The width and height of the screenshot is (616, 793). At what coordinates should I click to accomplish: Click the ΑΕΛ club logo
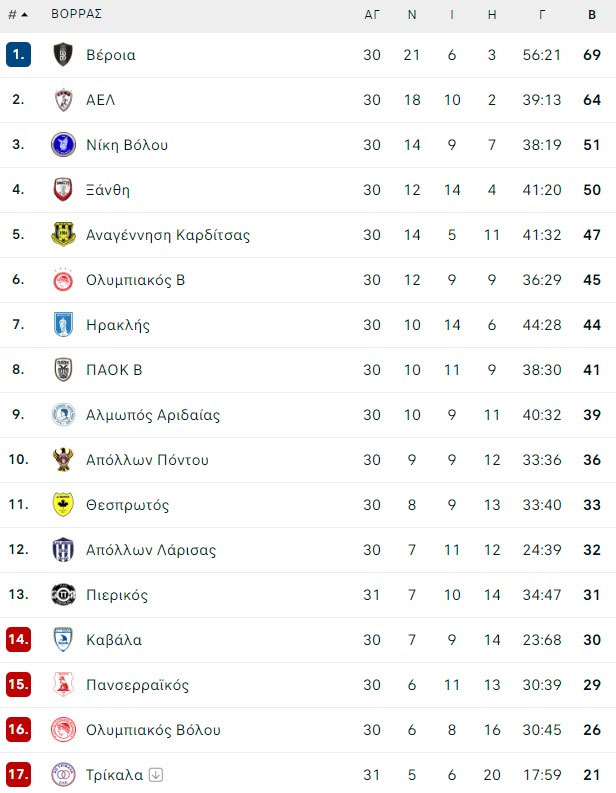pyautogui.click(x=63, y=100)
